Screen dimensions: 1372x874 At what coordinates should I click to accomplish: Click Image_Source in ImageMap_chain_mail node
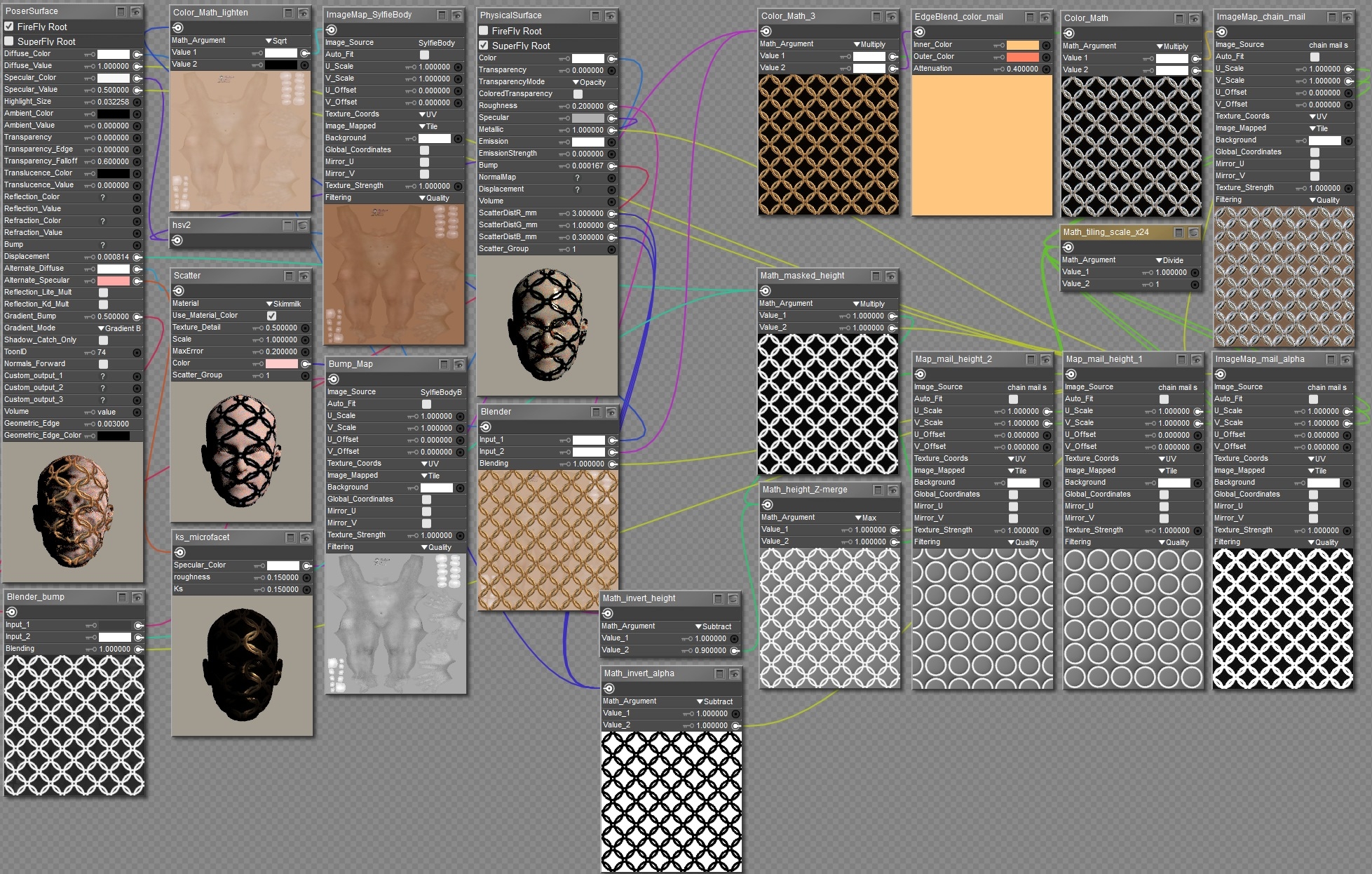coord(1328,45)
